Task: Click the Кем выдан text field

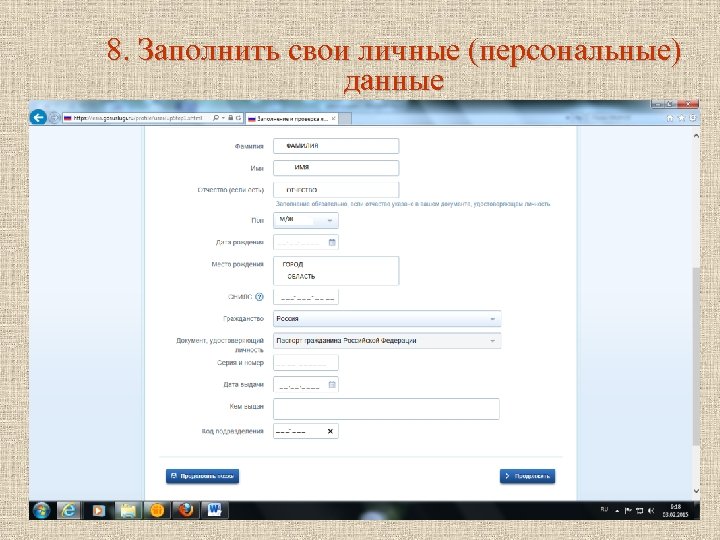Action: pos(386,409)
